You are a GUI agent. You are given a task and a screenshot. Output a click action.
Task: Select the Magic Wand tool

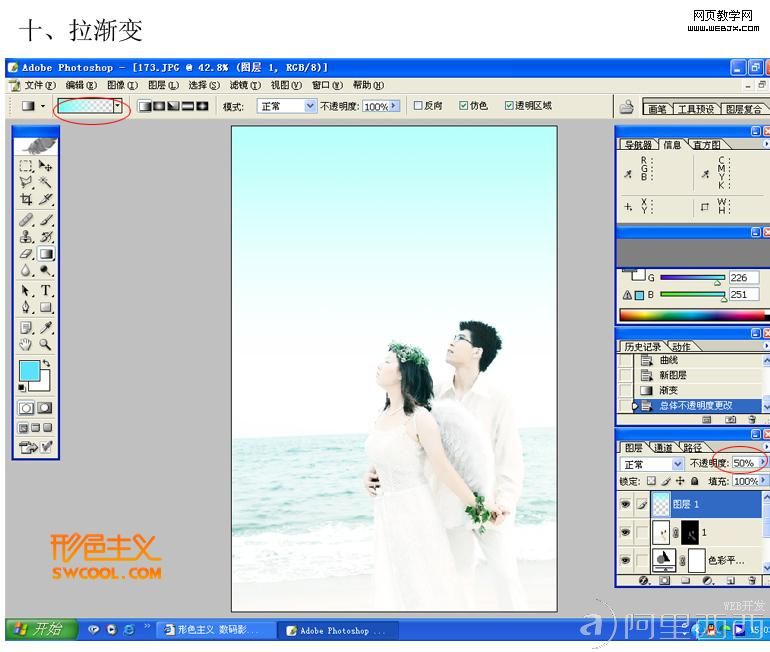tap(46, 182)
